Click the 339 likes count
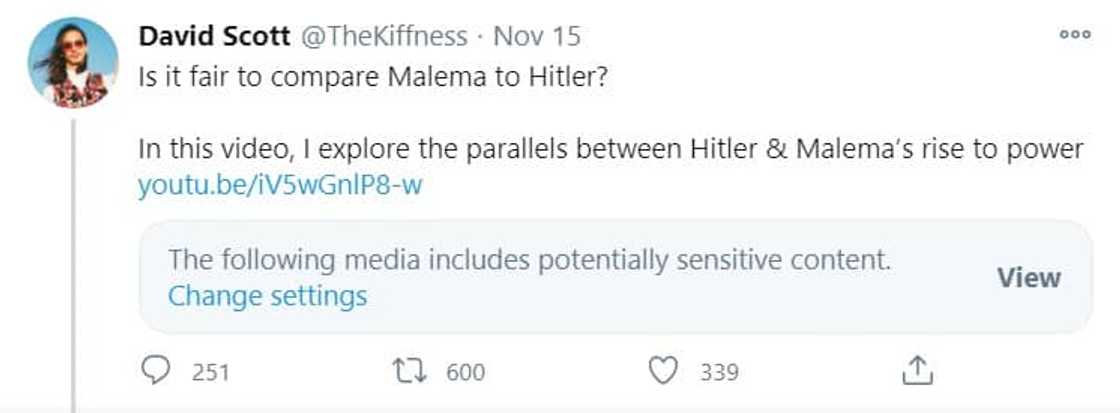Image resolution: width=1120 pixels, height=413 pixels. tap(719, 372)
